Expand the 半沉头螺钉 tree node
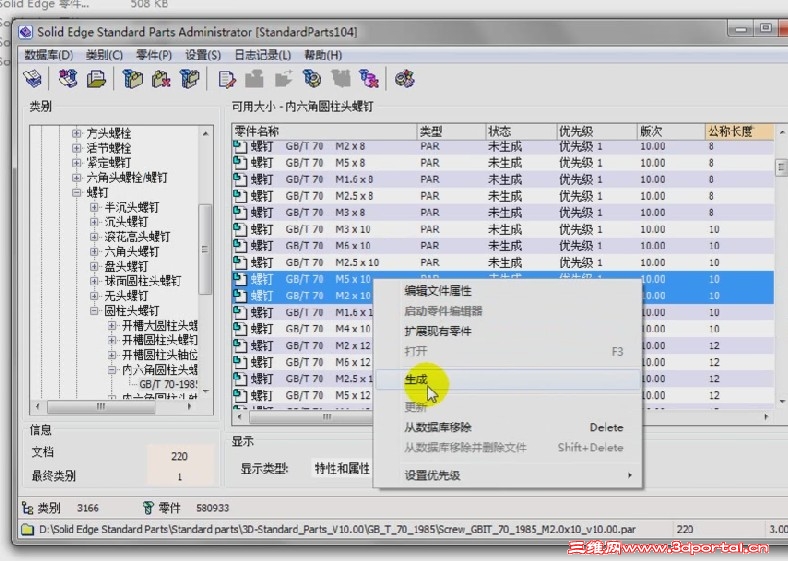The image size is (788, 561). (x=94, y=207)
